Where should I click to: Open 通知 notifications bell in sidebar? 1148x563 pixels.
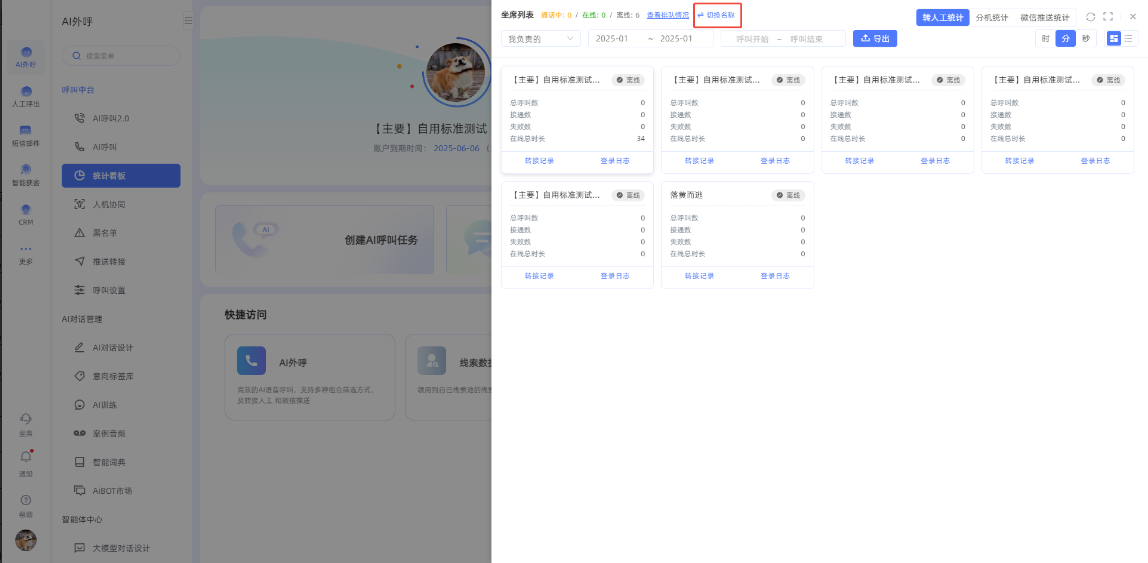pyautogui.click(x=26, y=460)
